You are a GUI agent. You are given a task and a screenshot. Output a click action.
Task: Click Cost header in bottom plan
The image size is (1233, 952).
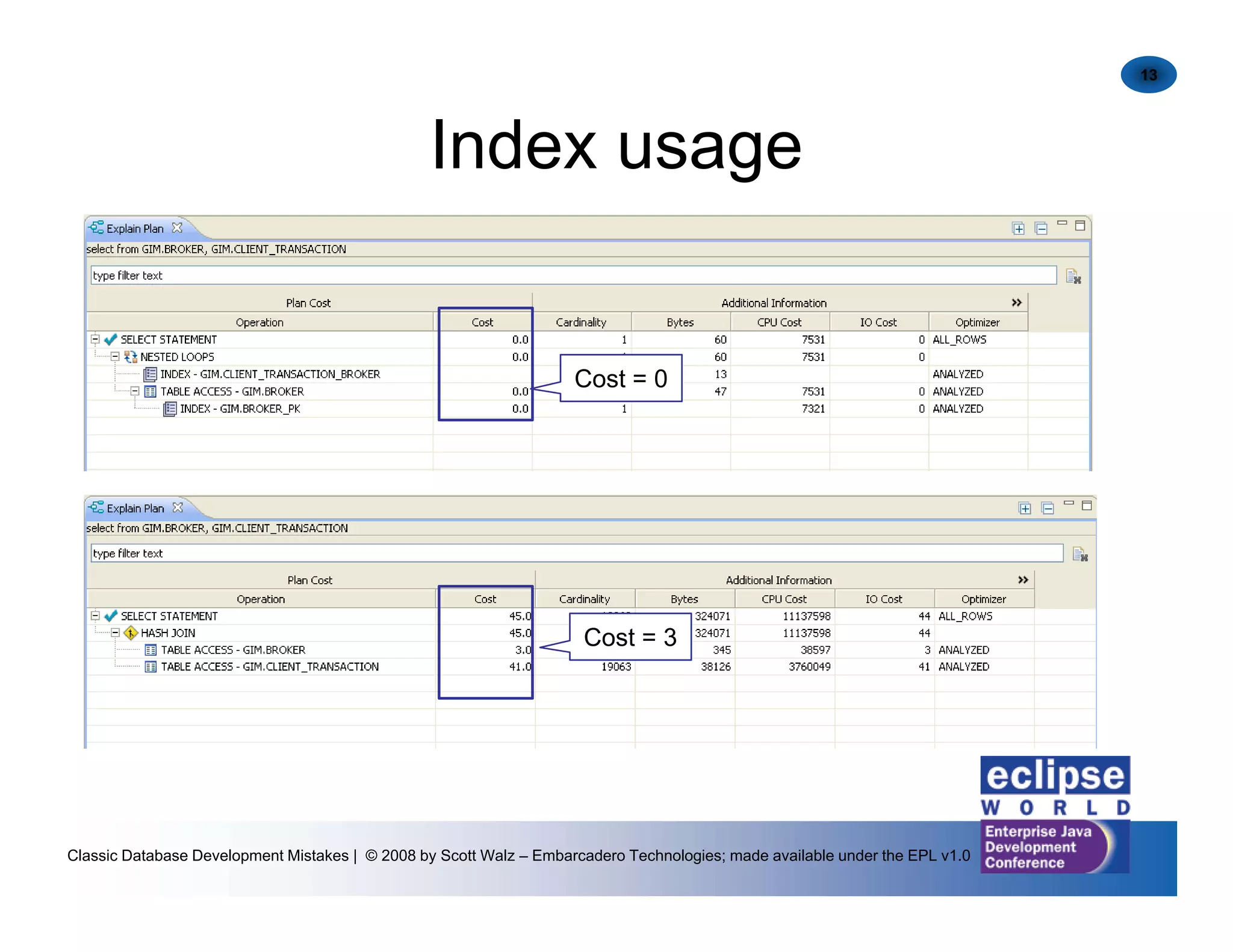pyautogui.click(x=485, y=599)
